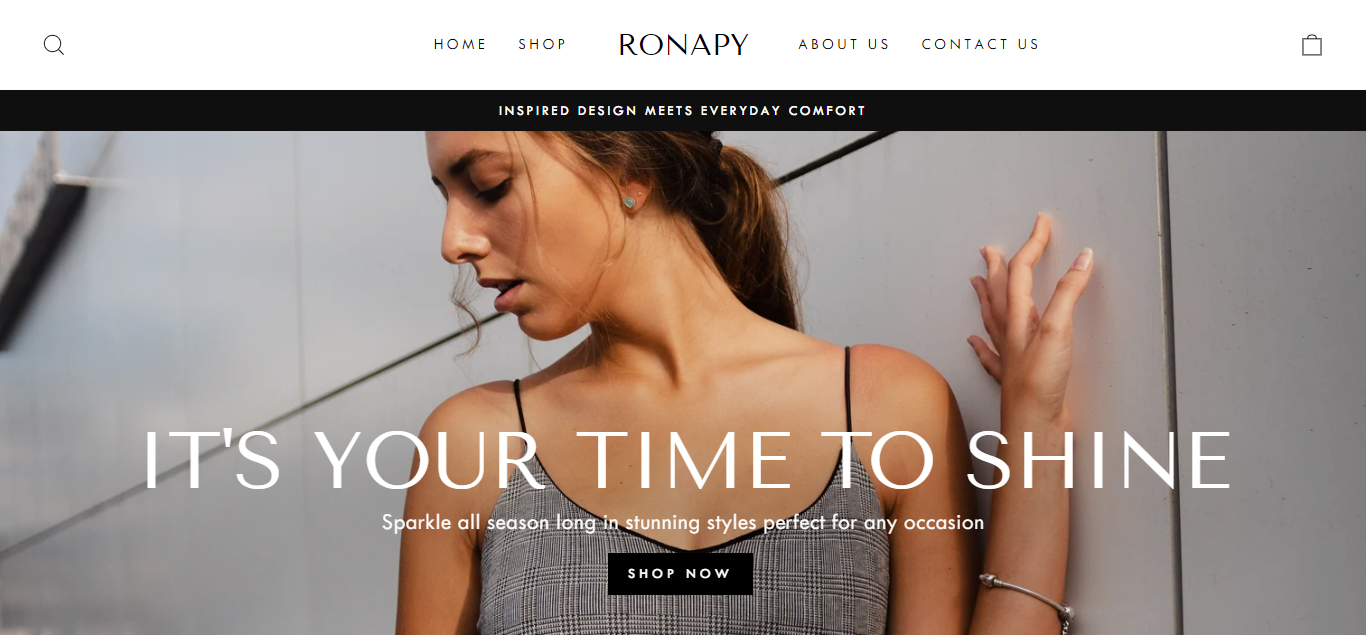Click the empty header space between search icon and HOME
The width and height of the screenshot is (1366, 635).
click(249, 45)
